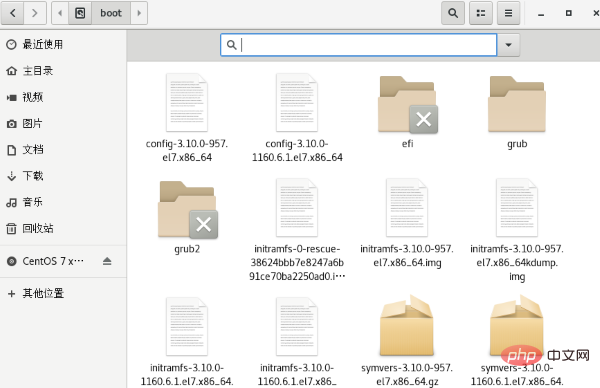Open Downloads (下载) in sidebar
Screen dimensions: 600x388
(63, 176)
